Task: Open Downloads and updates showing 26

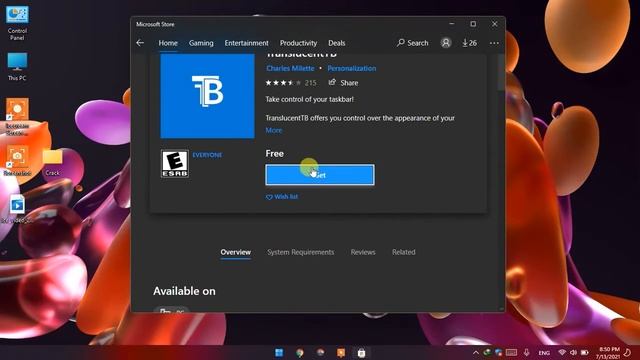Action: tap(469, 43)
